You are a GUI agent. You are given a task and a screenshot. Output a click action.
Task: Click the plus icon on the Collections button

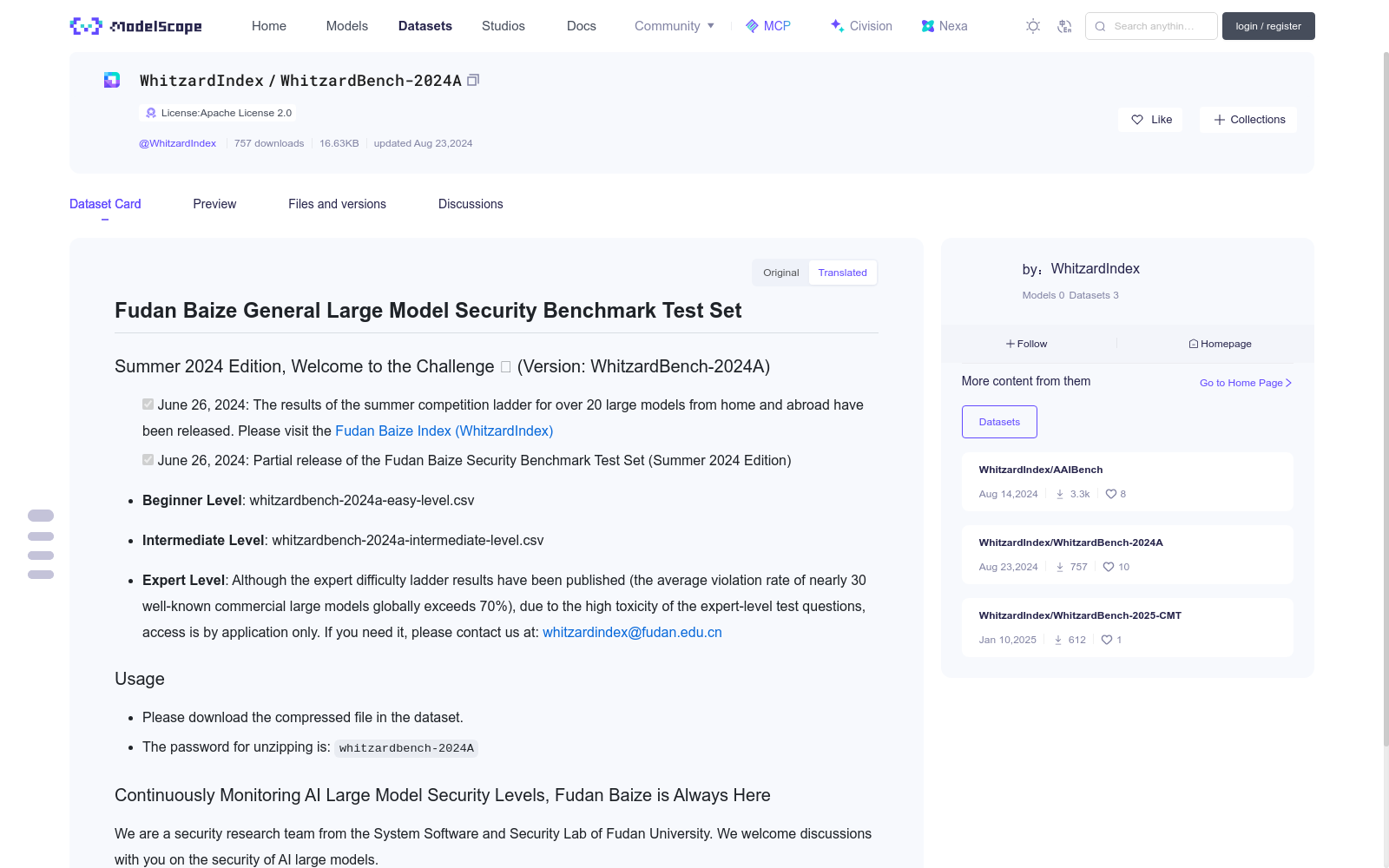coord(1220,120)
